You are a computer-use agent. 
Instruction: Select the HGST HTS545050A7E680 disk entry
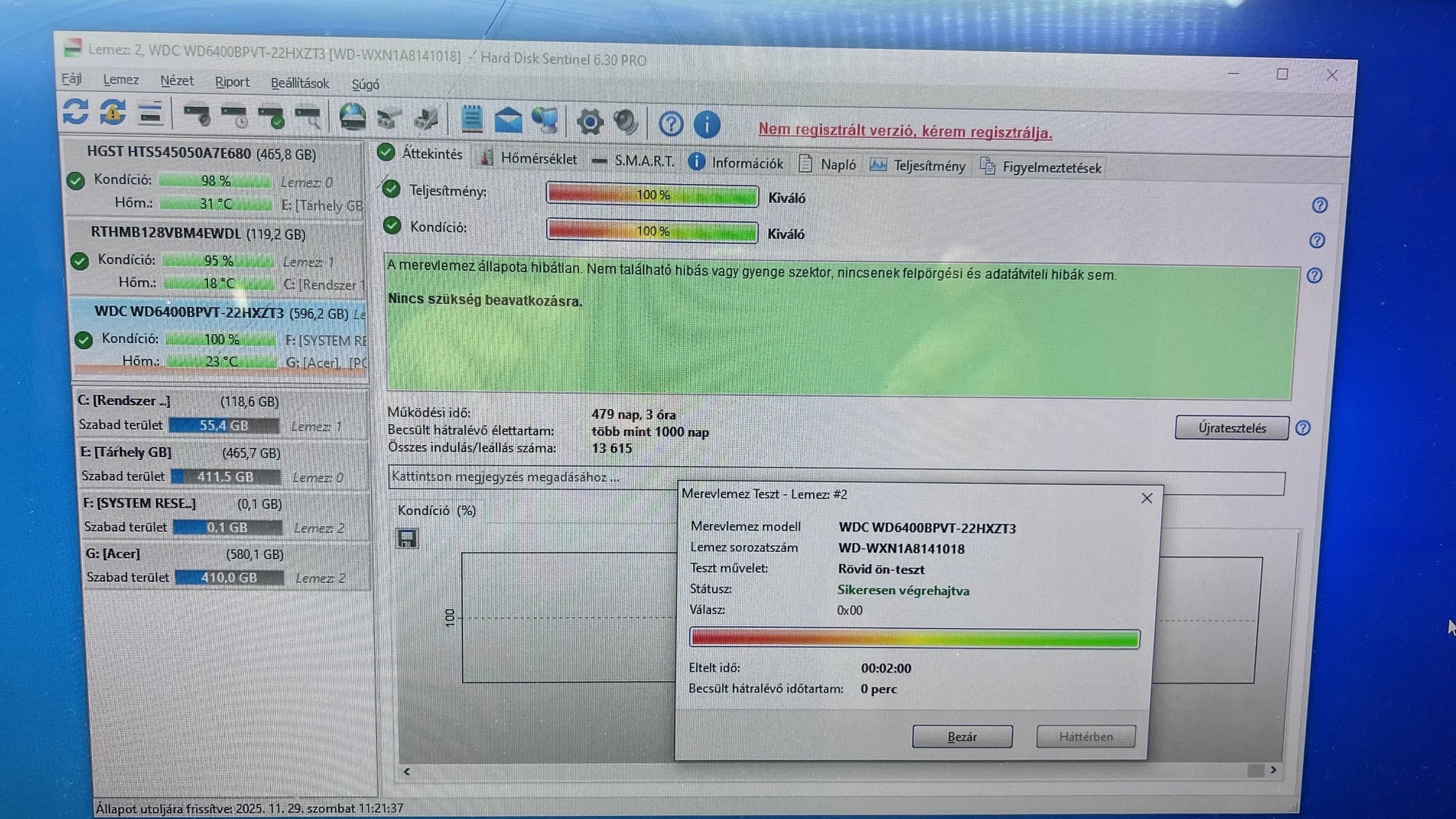(x=201, y=153)
